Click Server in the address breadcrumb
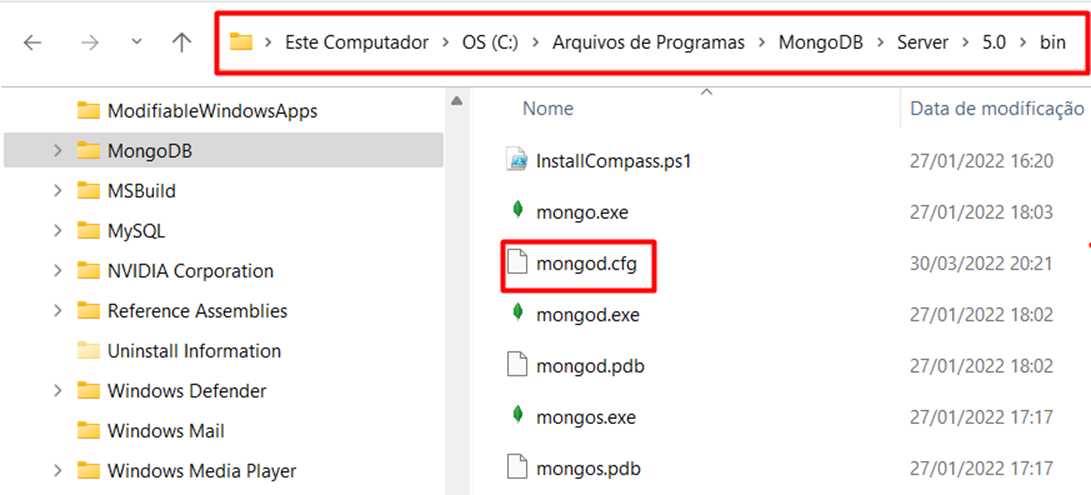 (x=923, y=42)
